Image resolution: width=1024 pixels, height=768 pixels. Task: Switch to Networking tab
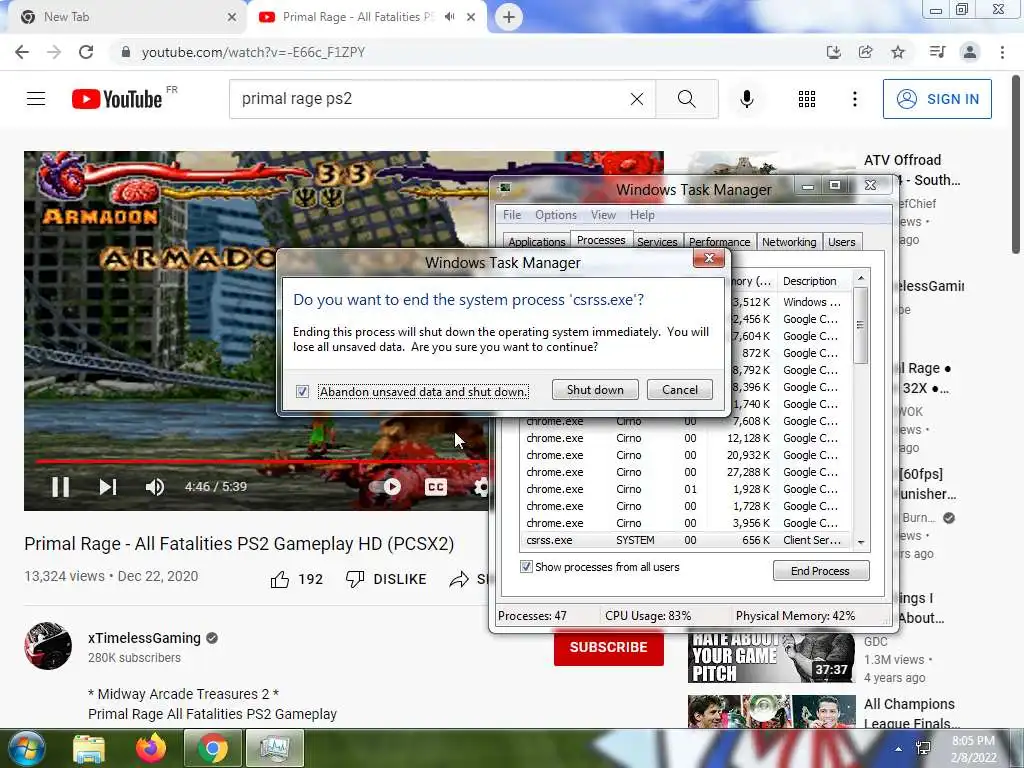[789, 242]
